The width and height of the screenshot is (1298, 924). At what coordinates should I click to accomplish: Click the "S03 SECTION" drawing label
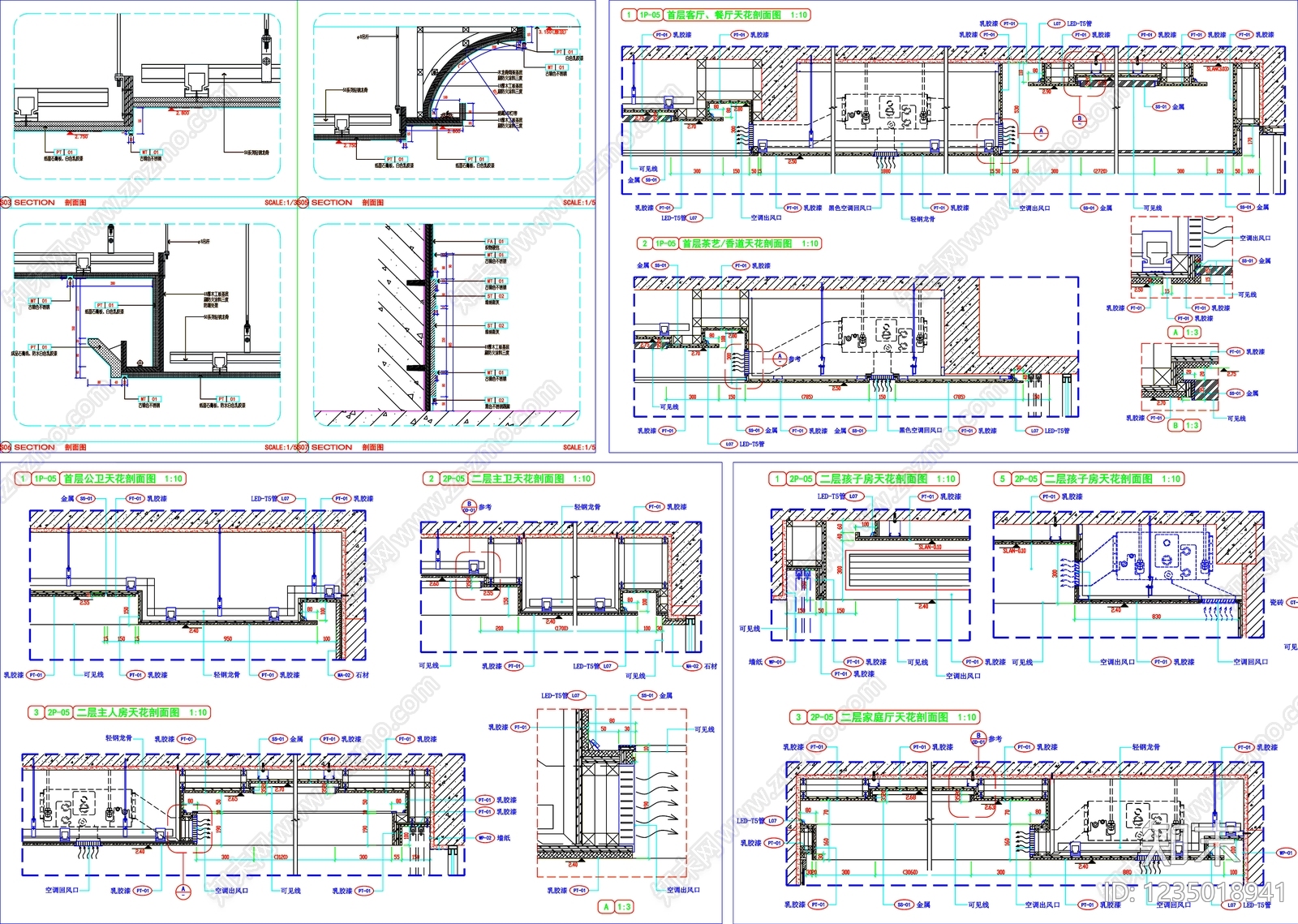pyautogui.click(x=28, y=203)
